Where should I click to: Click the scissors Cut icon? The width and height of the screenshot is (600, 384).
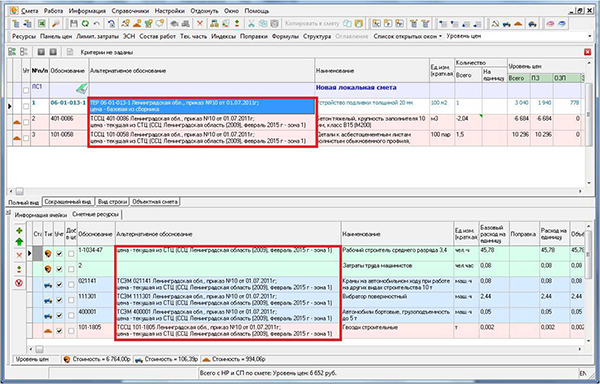click(x=251, y=24)
